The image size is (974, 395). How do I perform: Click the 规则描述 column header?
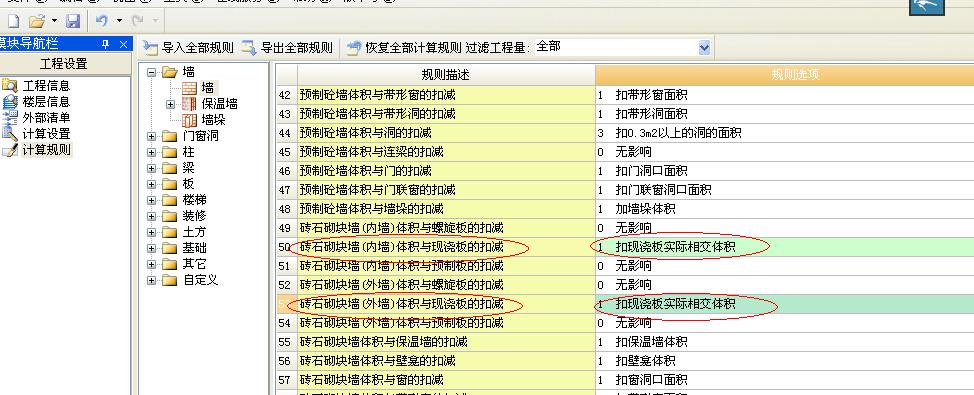446,75
